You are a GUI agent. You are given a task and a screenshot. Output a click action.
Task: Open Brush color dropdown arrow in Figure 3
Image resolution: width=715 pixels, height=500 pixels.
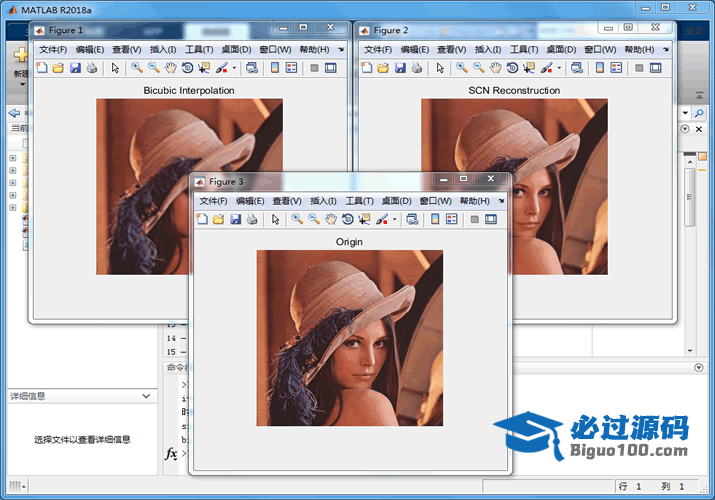395,219
